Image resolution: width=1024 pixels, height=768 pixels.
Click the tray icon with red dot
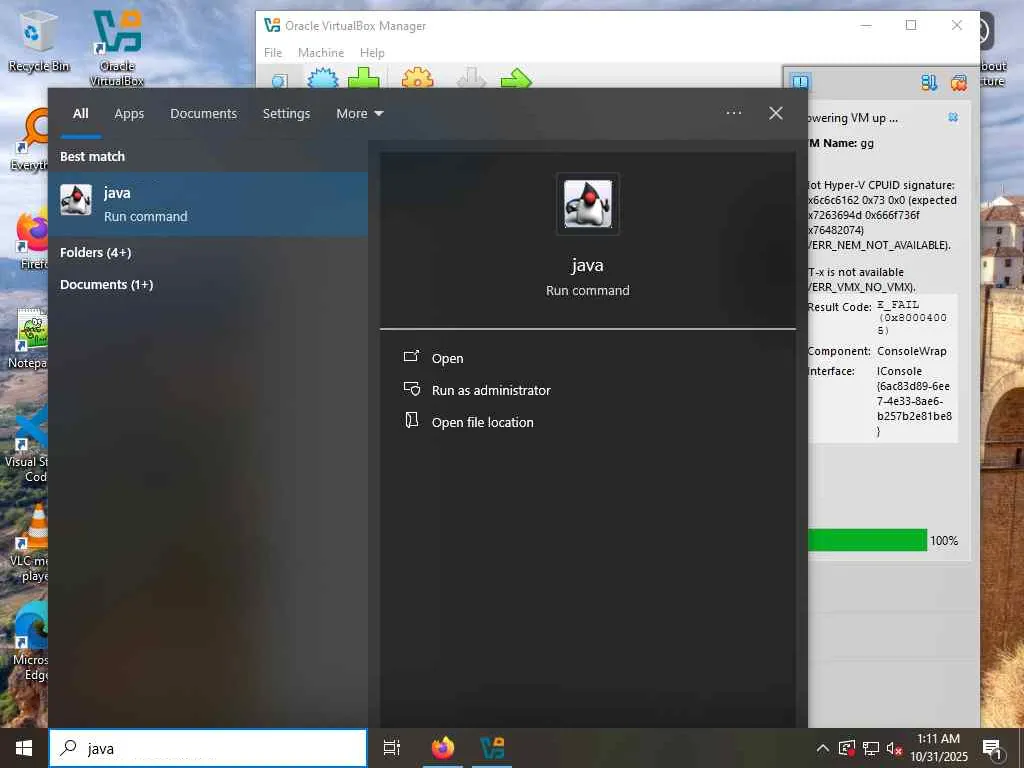(x=847, y=748)
